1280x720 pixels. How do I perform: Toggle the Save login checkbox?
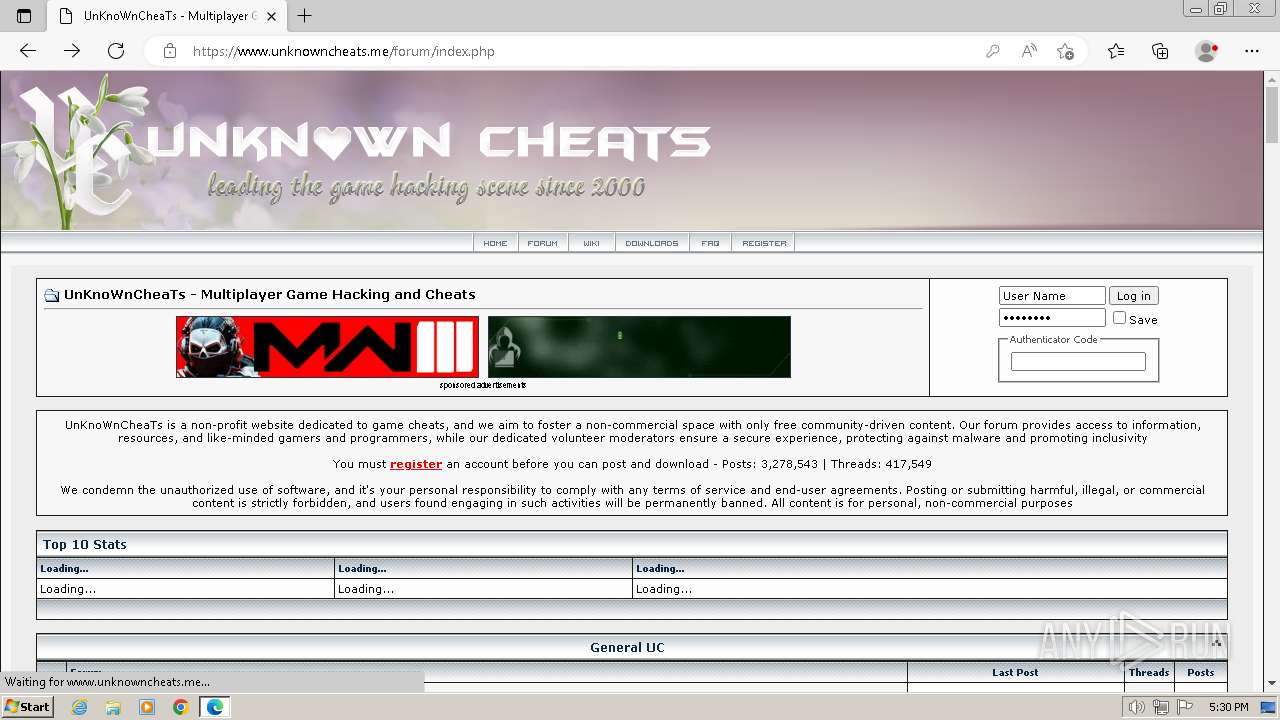click(x=1119, y=318)
